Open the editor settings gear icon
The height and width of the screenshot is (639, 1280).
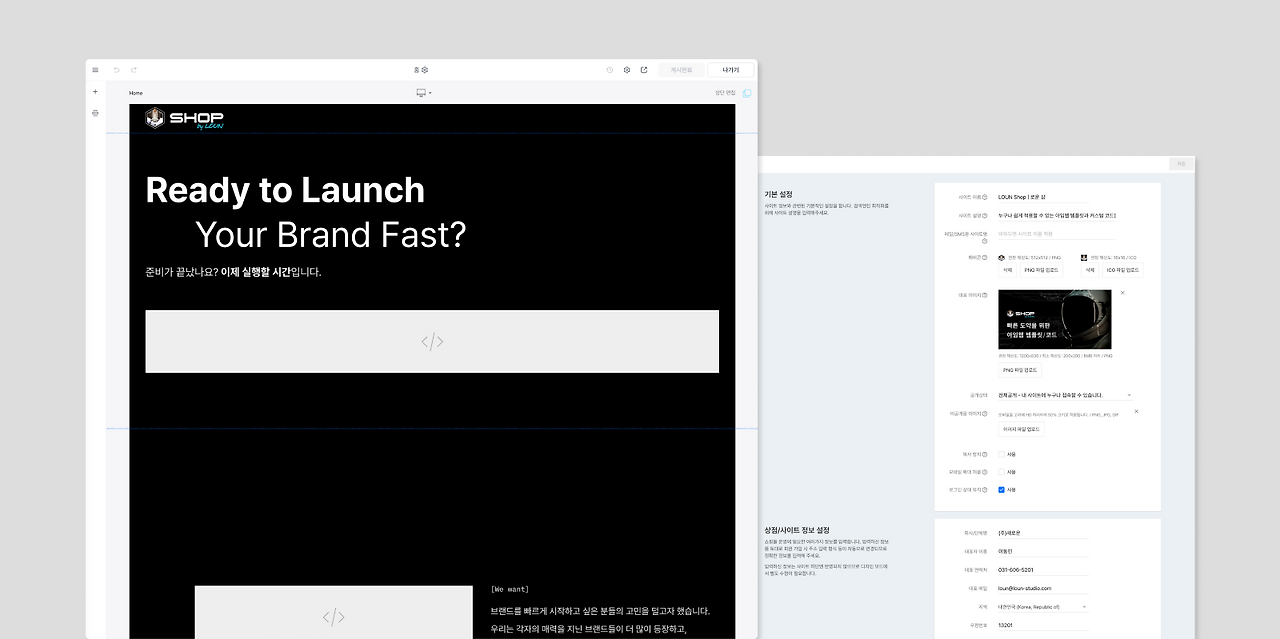[x=627, y=70]
